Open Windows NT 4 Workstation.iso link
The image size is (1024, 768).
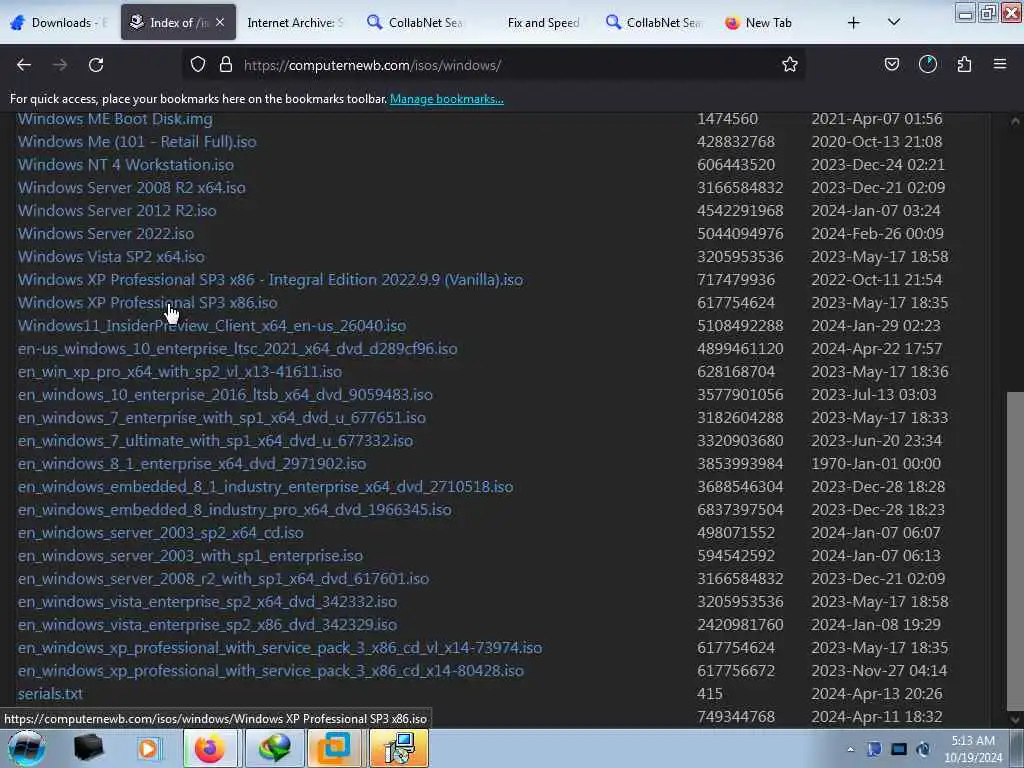[125, 165]
